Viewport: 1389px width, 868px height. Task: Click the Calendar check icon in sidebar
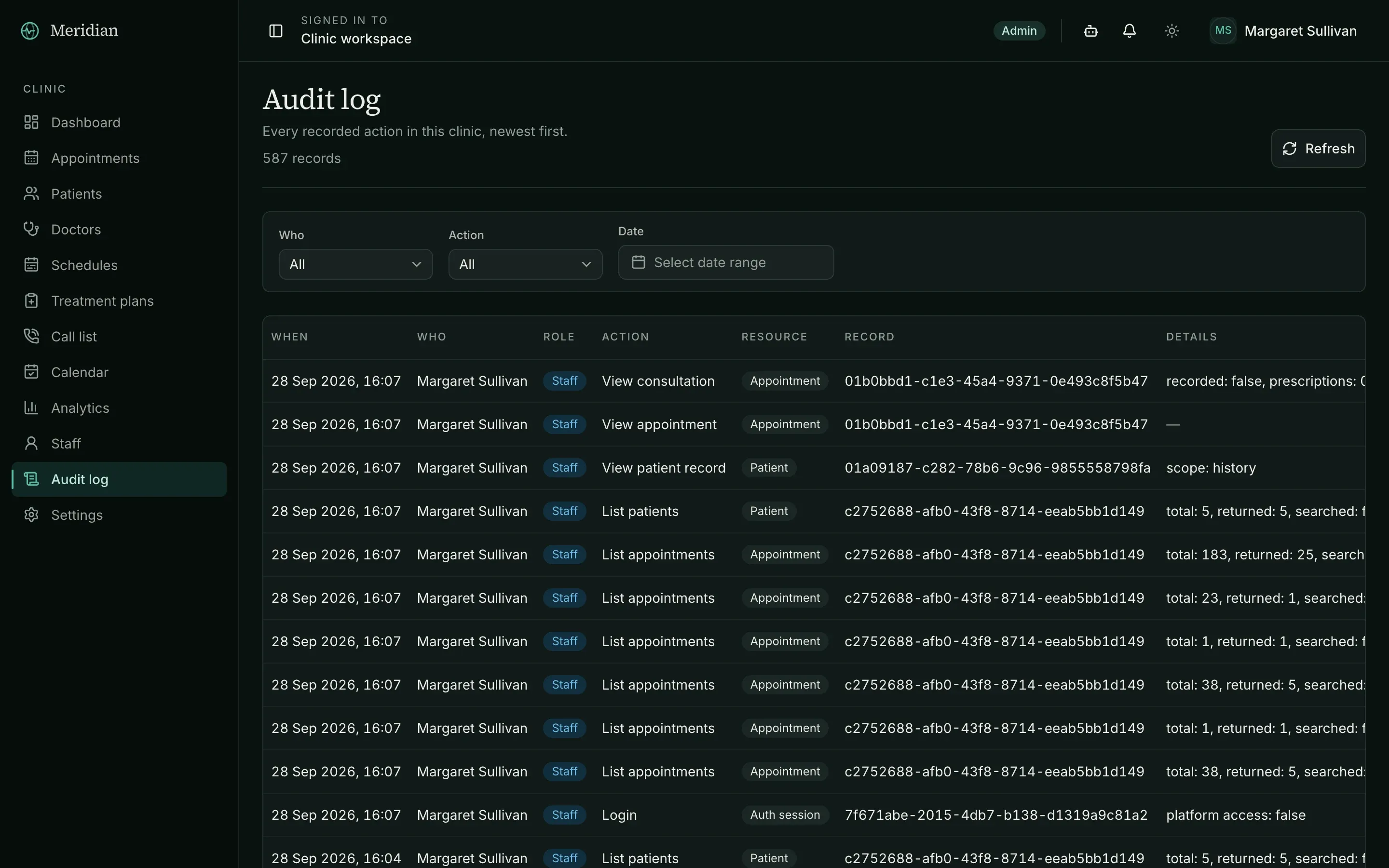[x=31, y=372]
